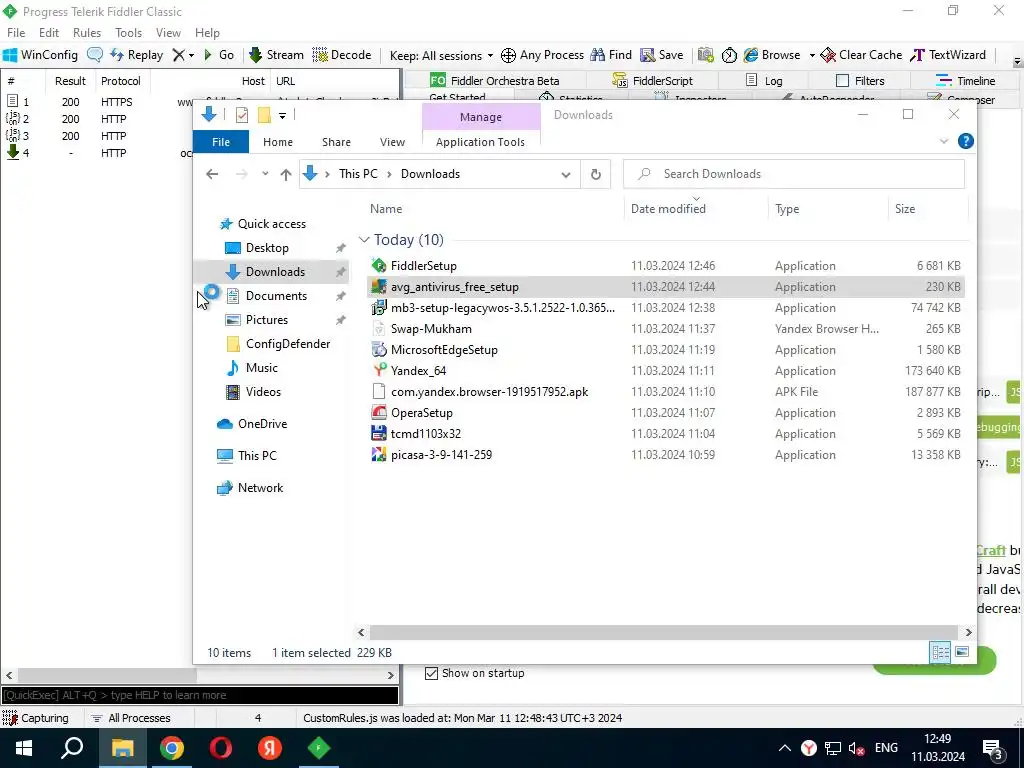Expand the Browse dropdown arrow in Fiddler
Image resolution: width=1024 pixels, height=768 pixels.
812,56
